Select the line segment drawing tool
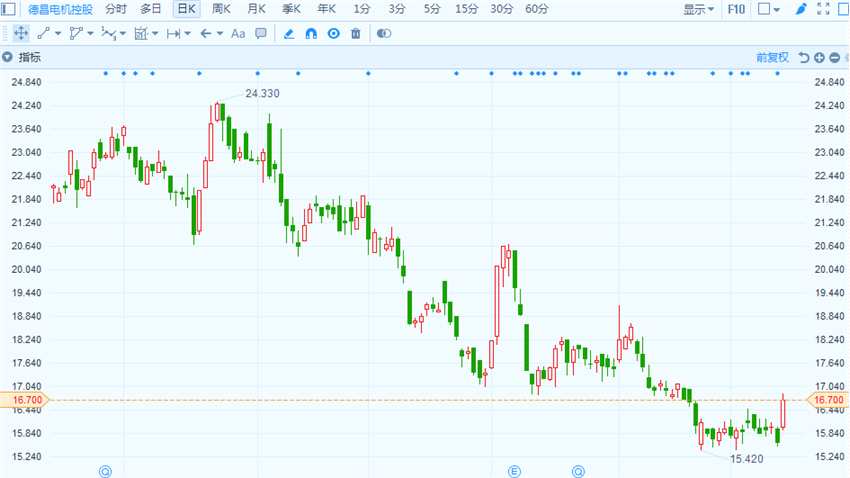The width and height of the screenshot is (850, 478). coord(43,34)
